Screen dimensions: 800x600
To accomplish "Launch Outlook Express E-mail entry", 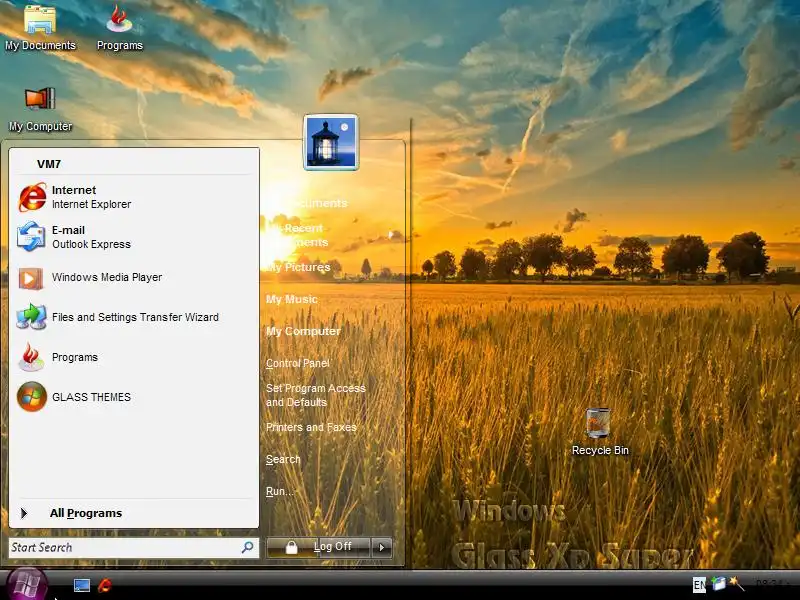I will coord(134,237).
